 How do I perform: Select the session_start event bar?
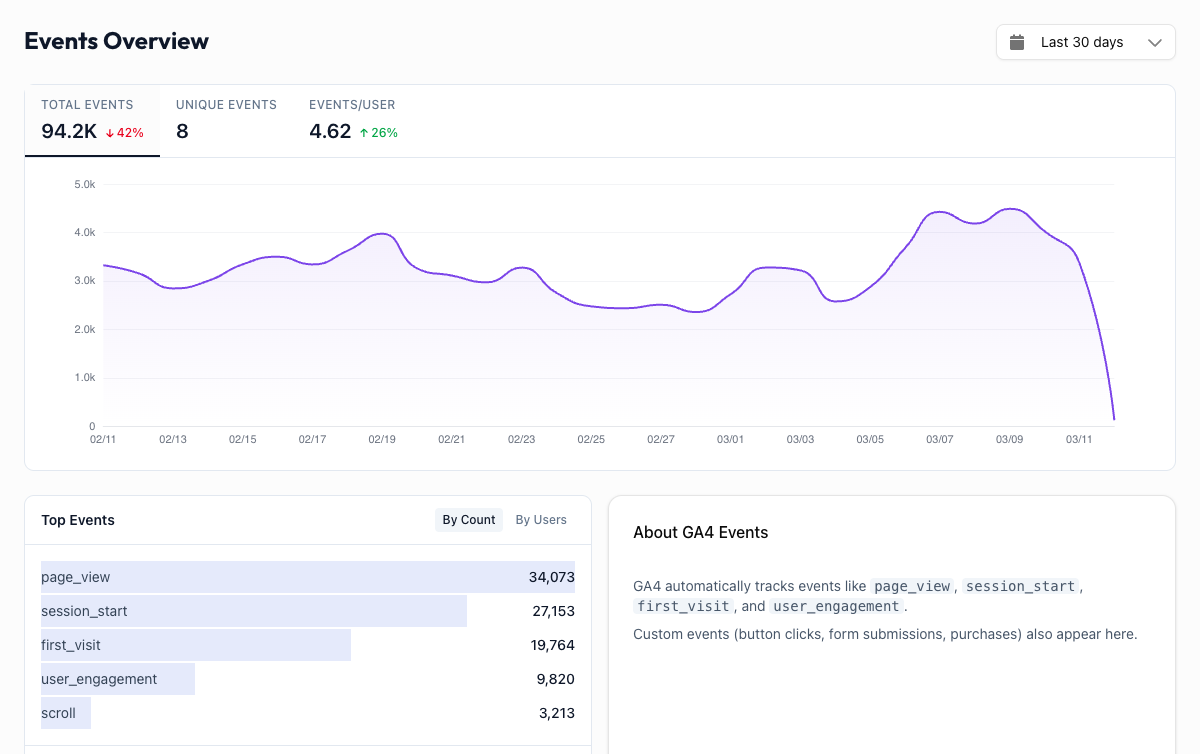253,611
